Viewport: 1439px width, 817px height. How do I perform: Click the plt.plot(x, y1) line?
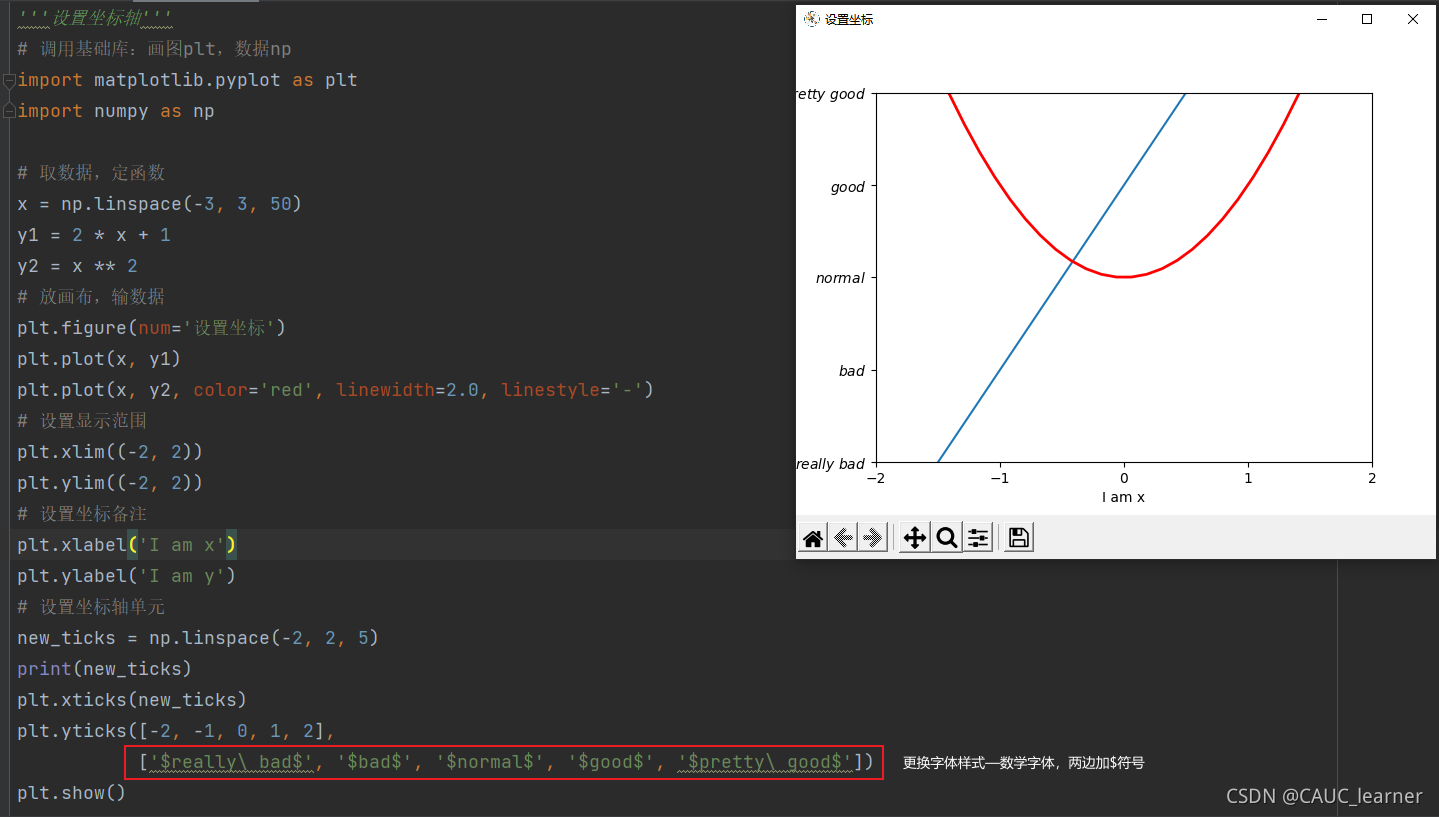99,359
